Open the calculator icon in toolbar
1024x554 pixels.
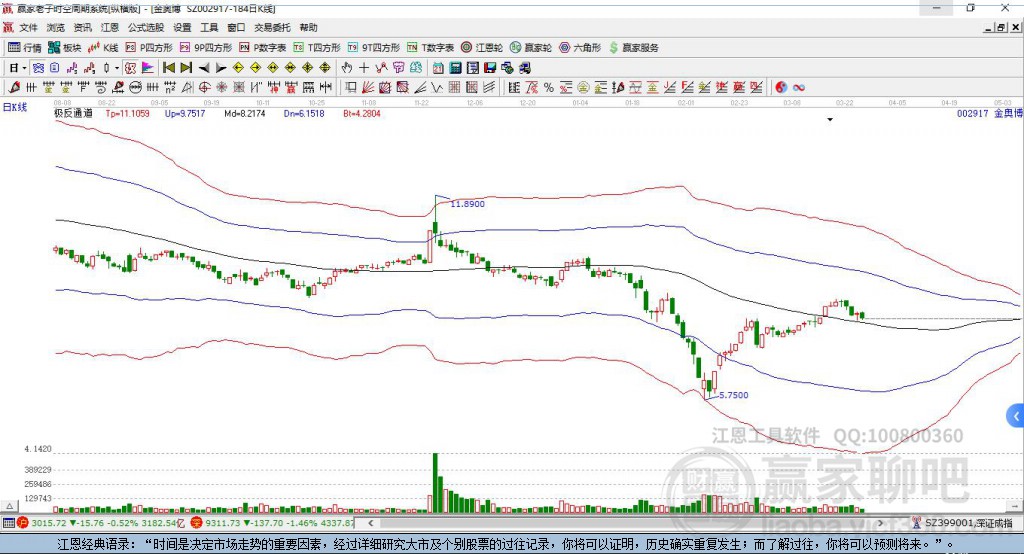(x=455, y=68)
